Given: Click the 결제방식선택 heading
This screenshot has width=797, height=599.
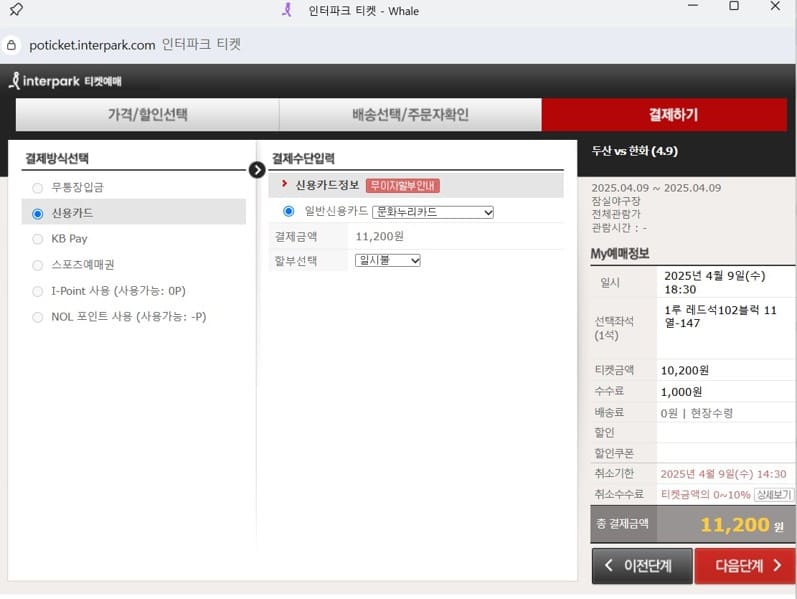Looking at the screenshot, I should 57,159.
